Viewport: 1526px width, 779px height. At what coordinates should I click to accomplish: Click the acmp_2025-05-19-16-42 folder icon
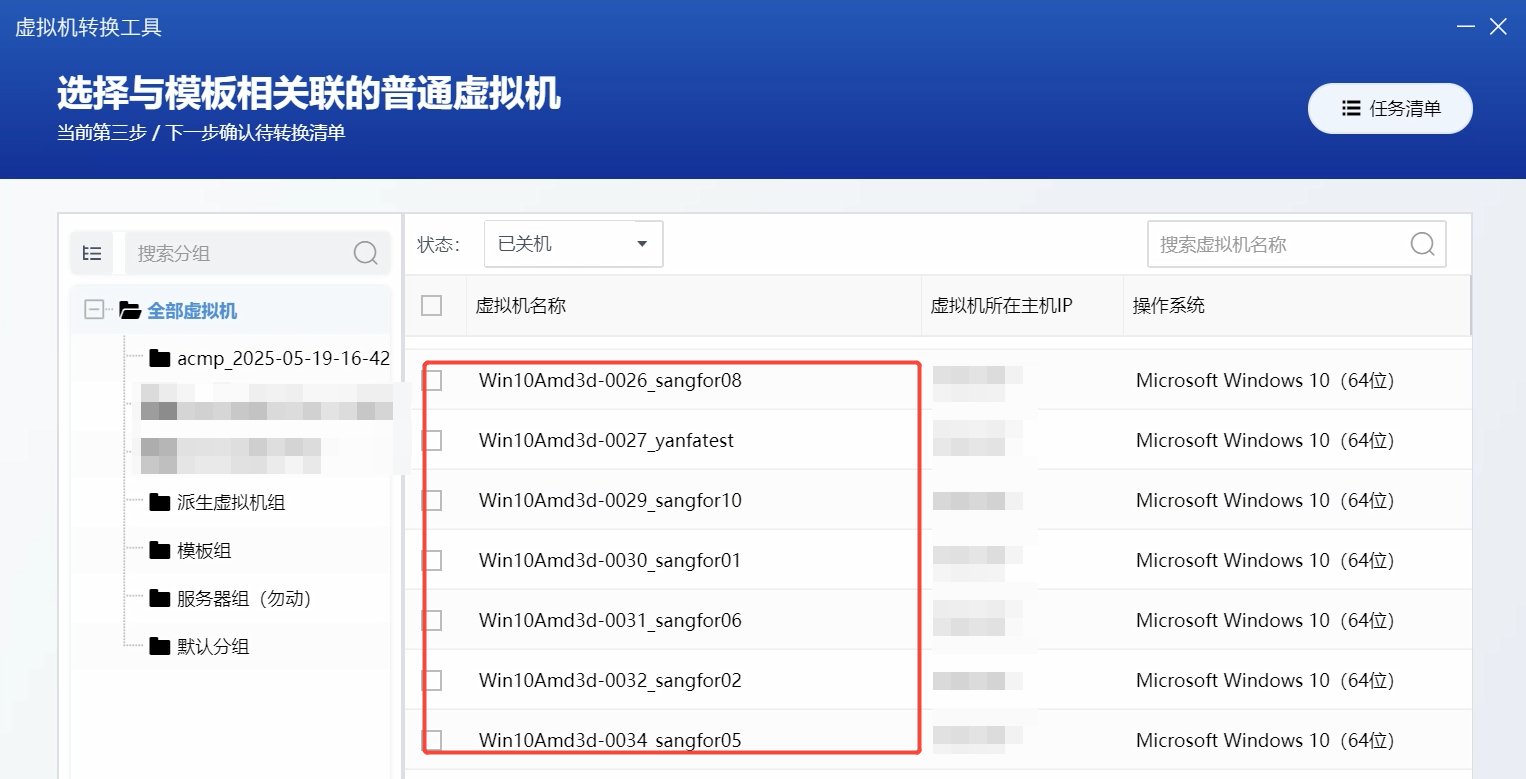pyautogui.click(x=159, y=358)
